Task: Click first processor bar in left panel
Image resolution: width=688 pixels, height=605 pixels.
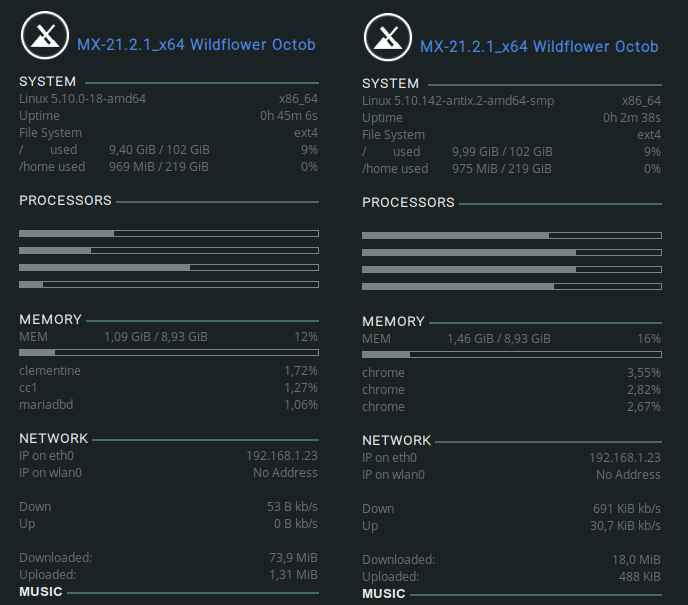Action: click(x=169, y=233)
